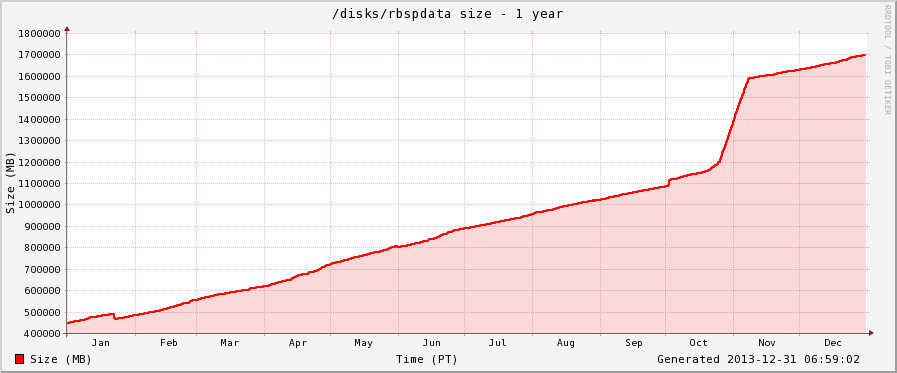The width and height of the screenshot is (897, 373).
Task: Click the Aug month label
Action: click(x=566, y=343)
